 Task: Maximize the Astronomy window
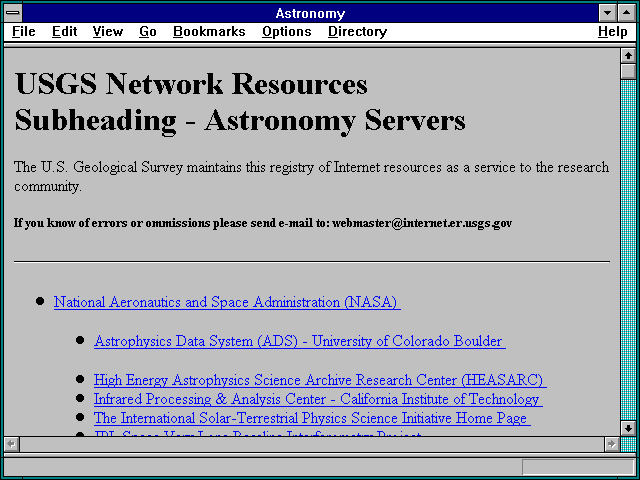click(627, 13)
